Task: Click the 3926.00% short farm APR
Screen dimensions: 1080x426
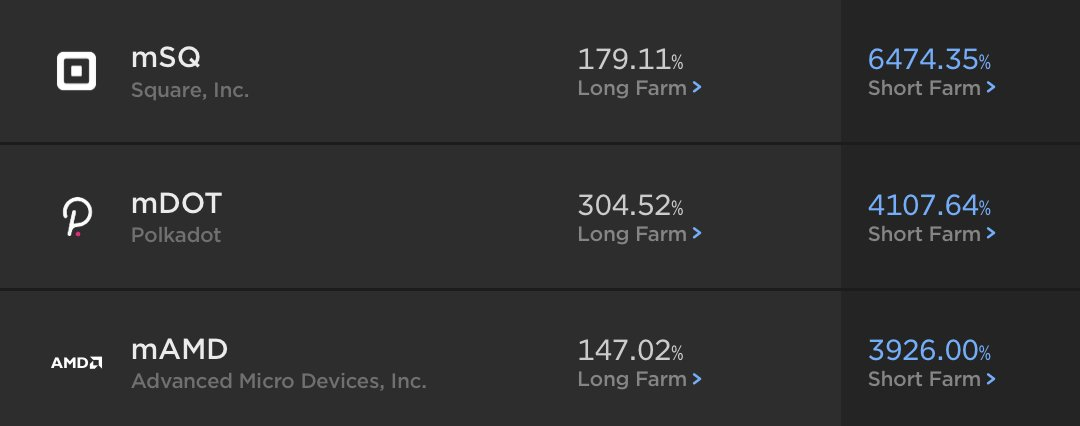Action: [x=929, y=351]
